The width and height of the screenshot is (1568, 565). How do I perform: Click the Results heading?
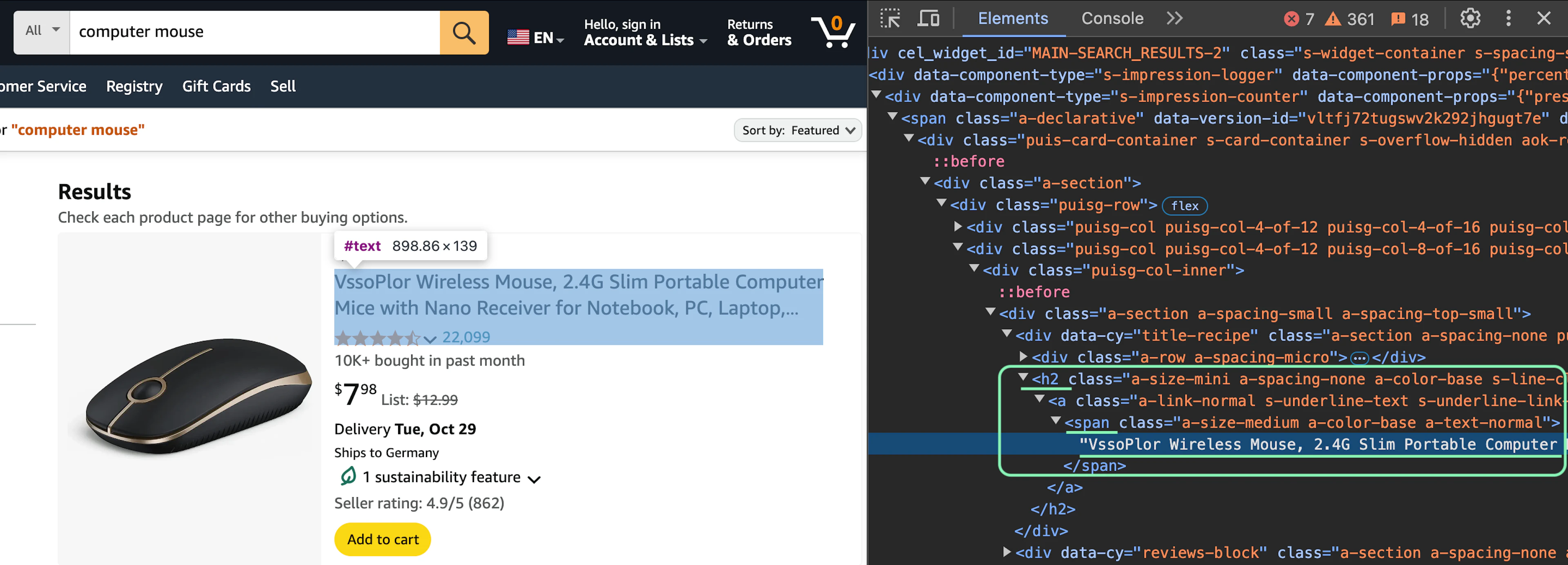point(94,192)
